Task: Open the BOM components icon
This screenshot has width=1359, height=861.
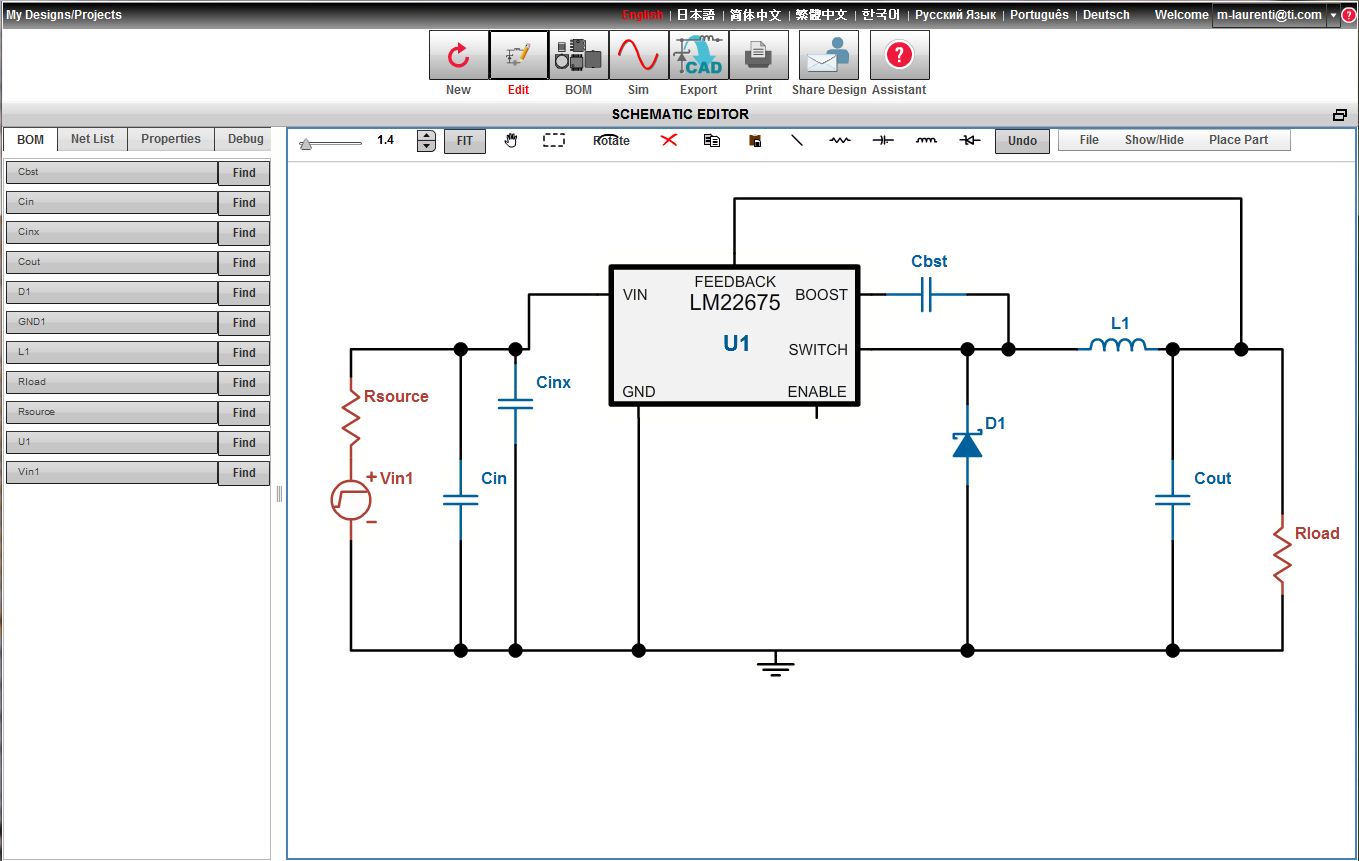Action: pyautogui.click(x=578, y=55)
